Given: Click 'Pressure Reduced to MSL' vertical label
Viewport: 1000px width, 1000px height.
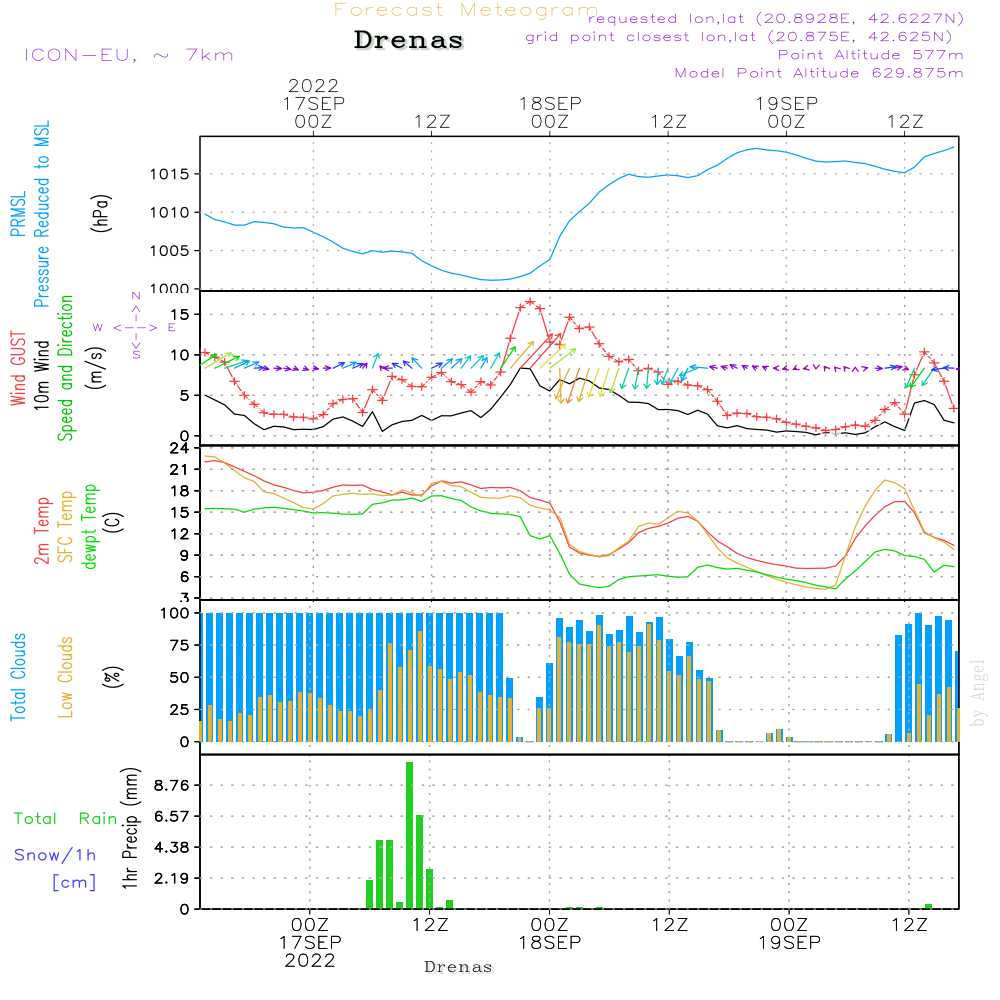Looking at the screenshot, I should (x=41, y=214).
